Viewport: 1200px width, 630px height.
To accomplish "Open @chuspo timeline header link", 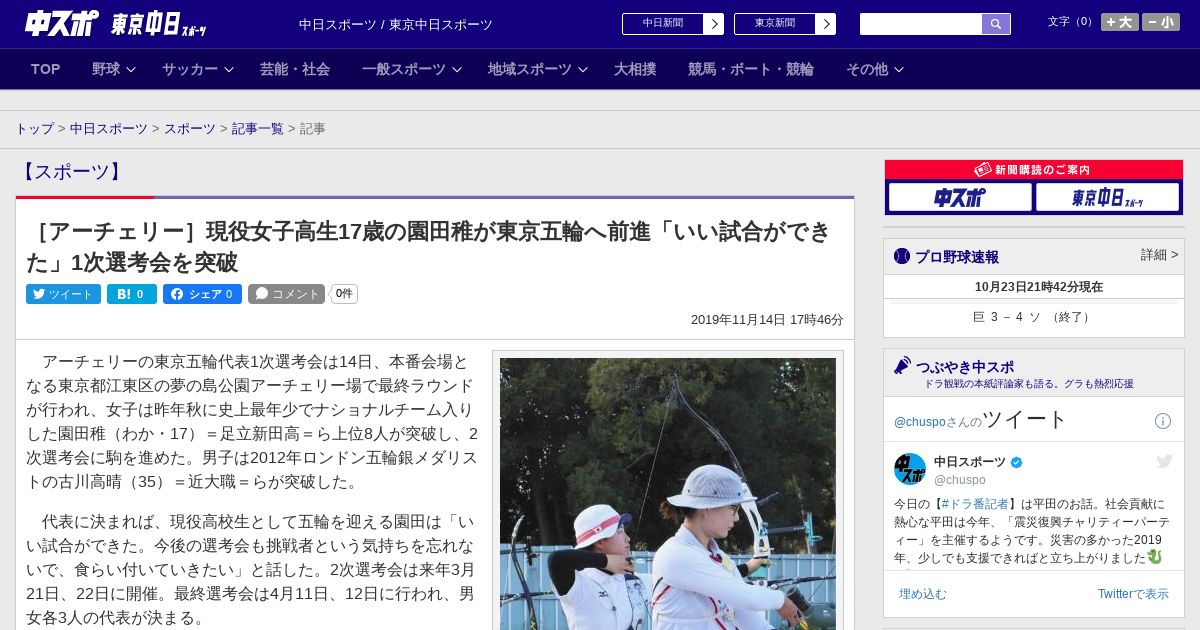I will pos(920,422).
